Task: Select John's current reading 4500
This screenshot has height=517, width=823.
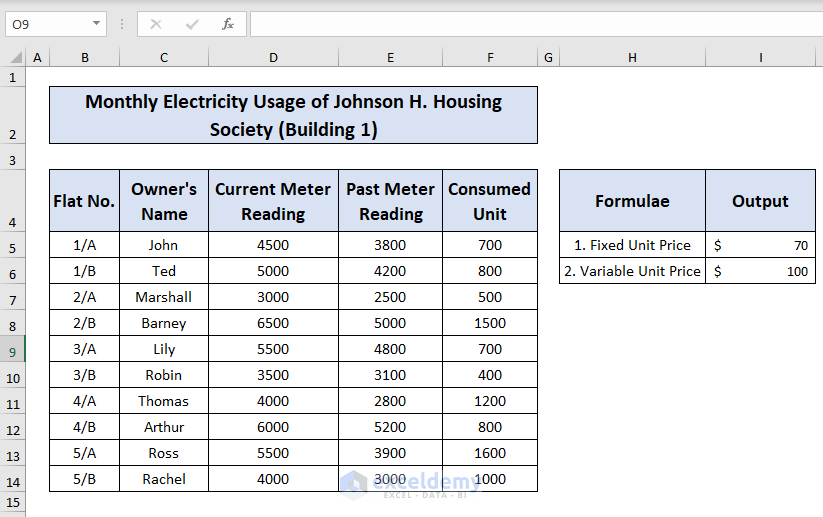Action: [x=273, y=245]
